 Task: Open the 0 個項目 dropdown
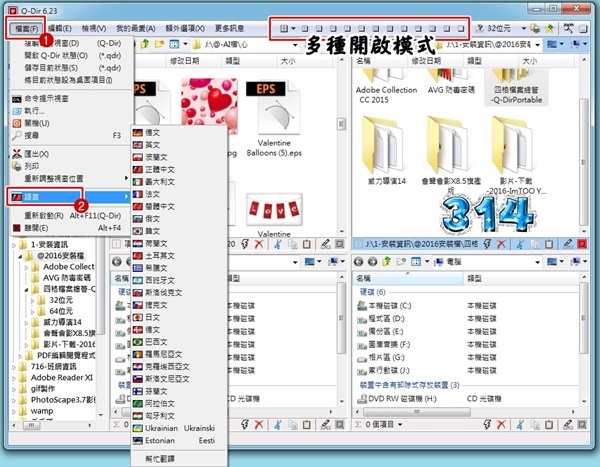coord(399,425)
